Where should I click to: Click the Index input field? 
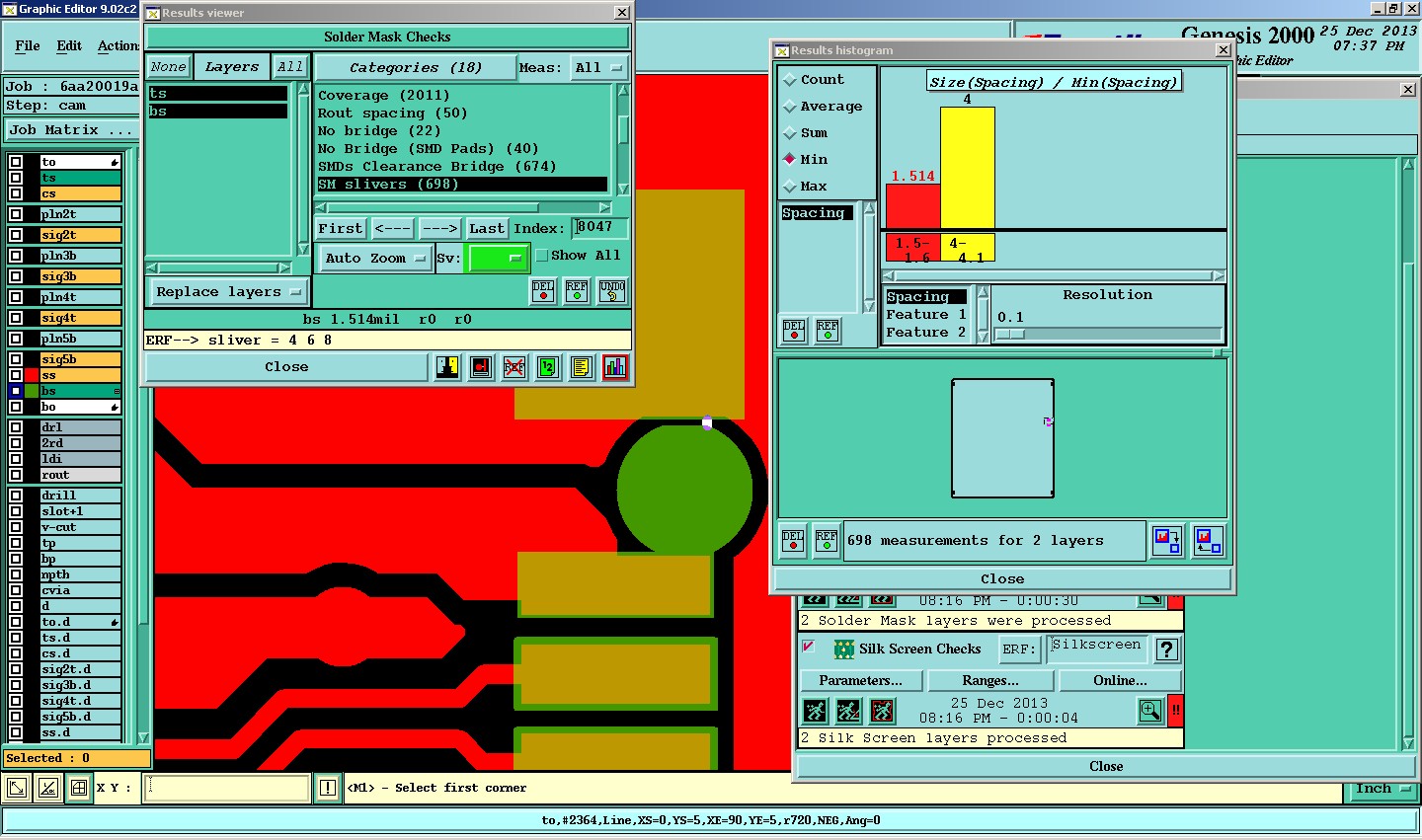point(600,228)
